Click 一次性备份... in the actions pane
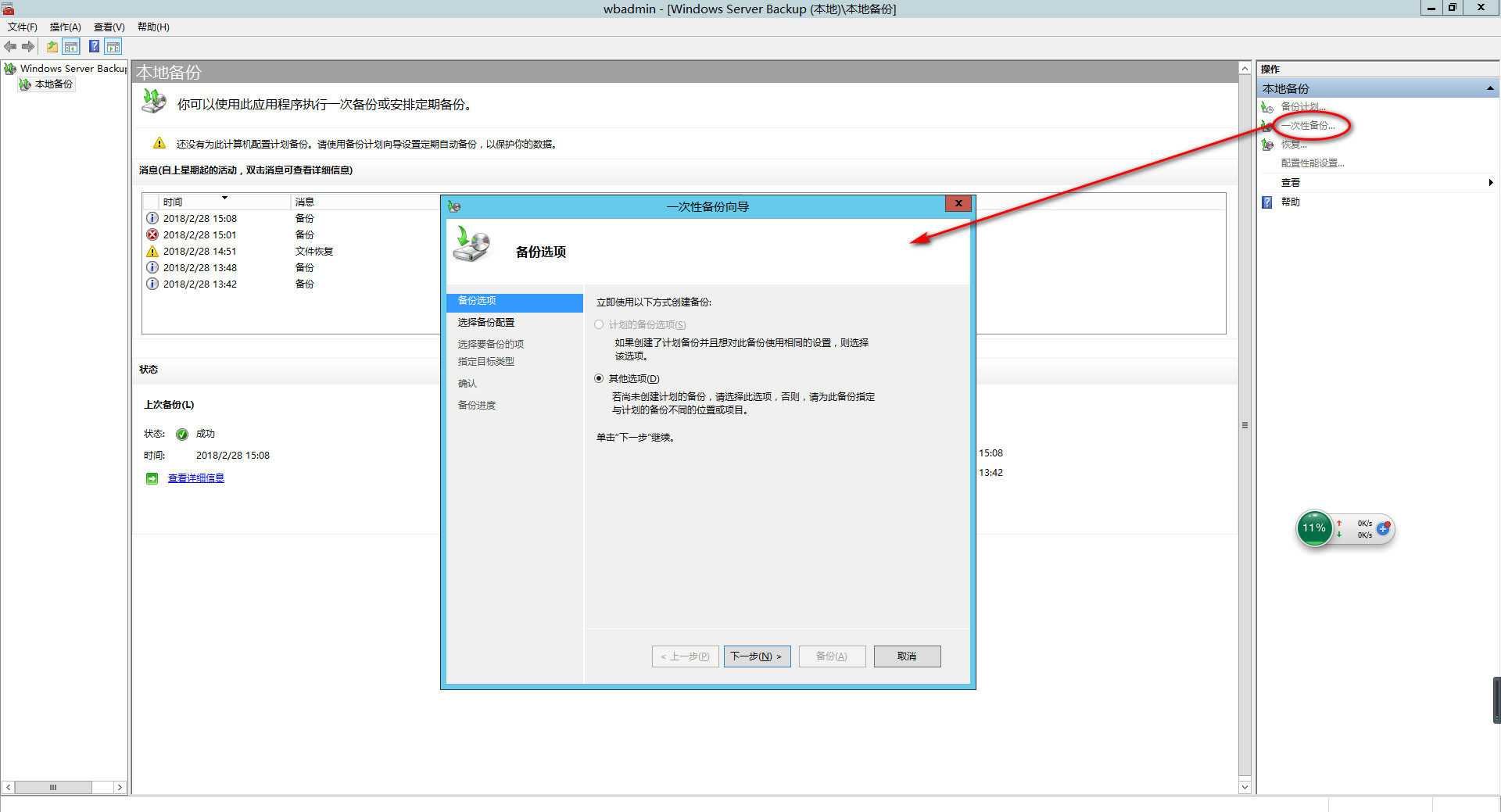The width and height of the screenshot is (1501, 812). (x=1308, y=125)
